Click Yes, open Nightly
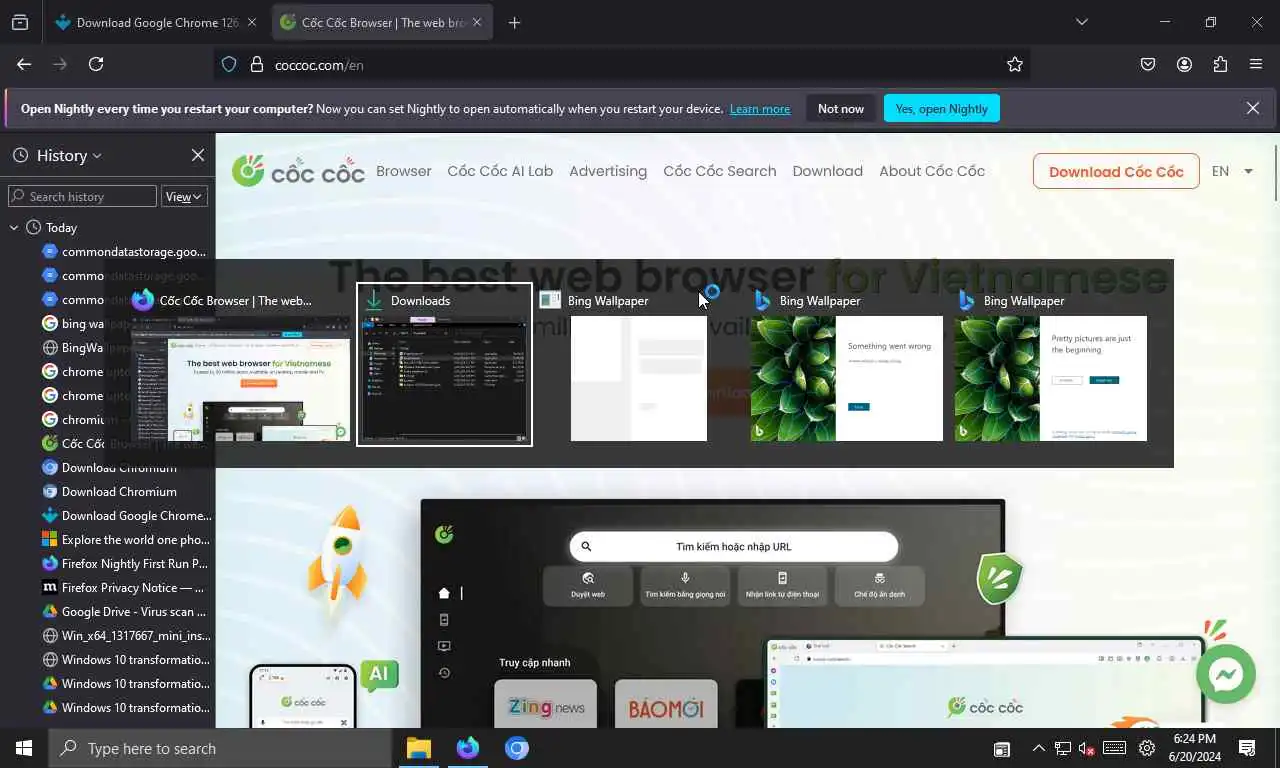 [941, 108]
